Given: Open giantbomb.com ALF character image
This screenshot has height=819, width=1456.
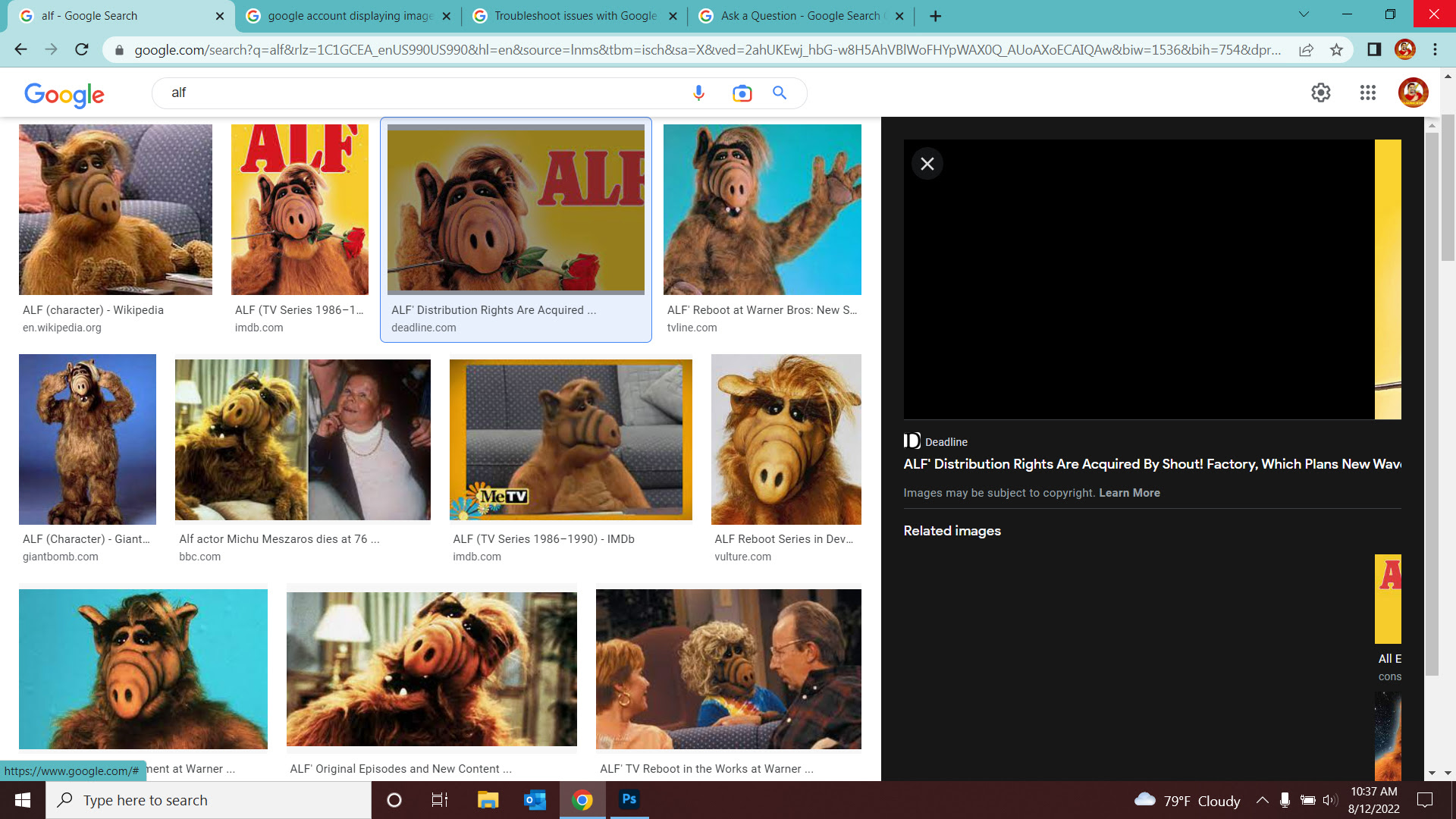Looking at the screenshot, I should (x=87, y=439).
